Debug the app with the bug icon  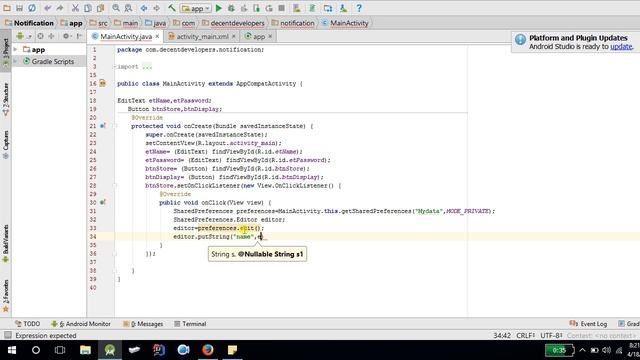click(x=231, y=8)
